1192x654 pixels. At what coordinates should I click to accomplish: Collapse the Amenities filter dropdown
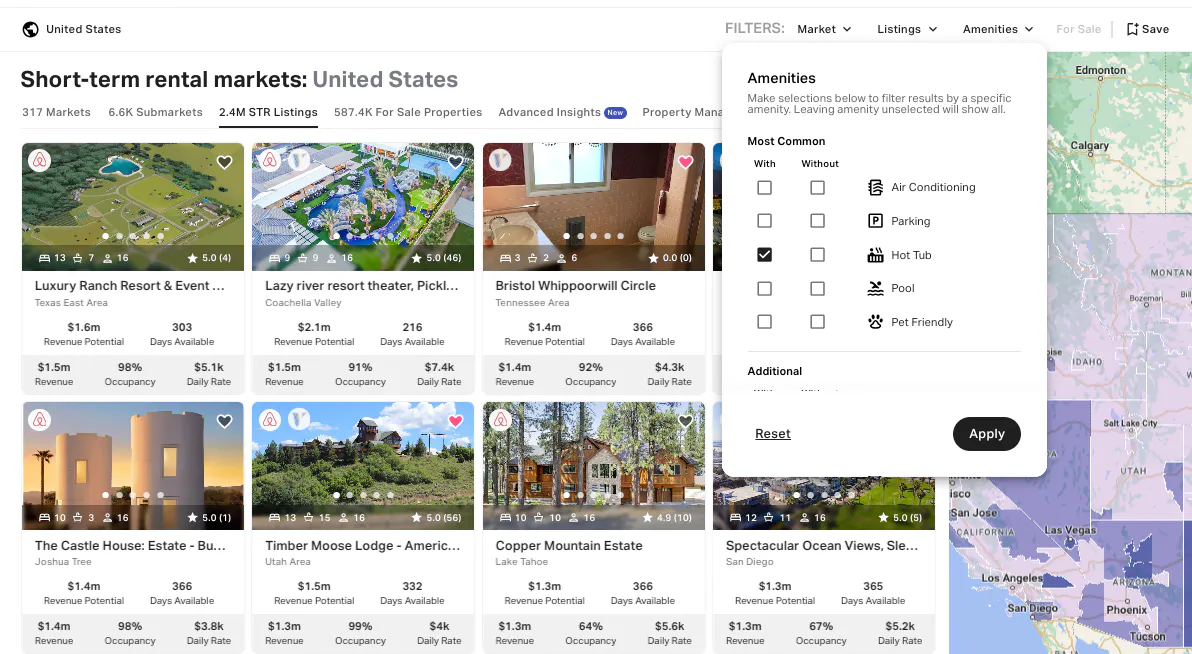[x=997, y=29]
